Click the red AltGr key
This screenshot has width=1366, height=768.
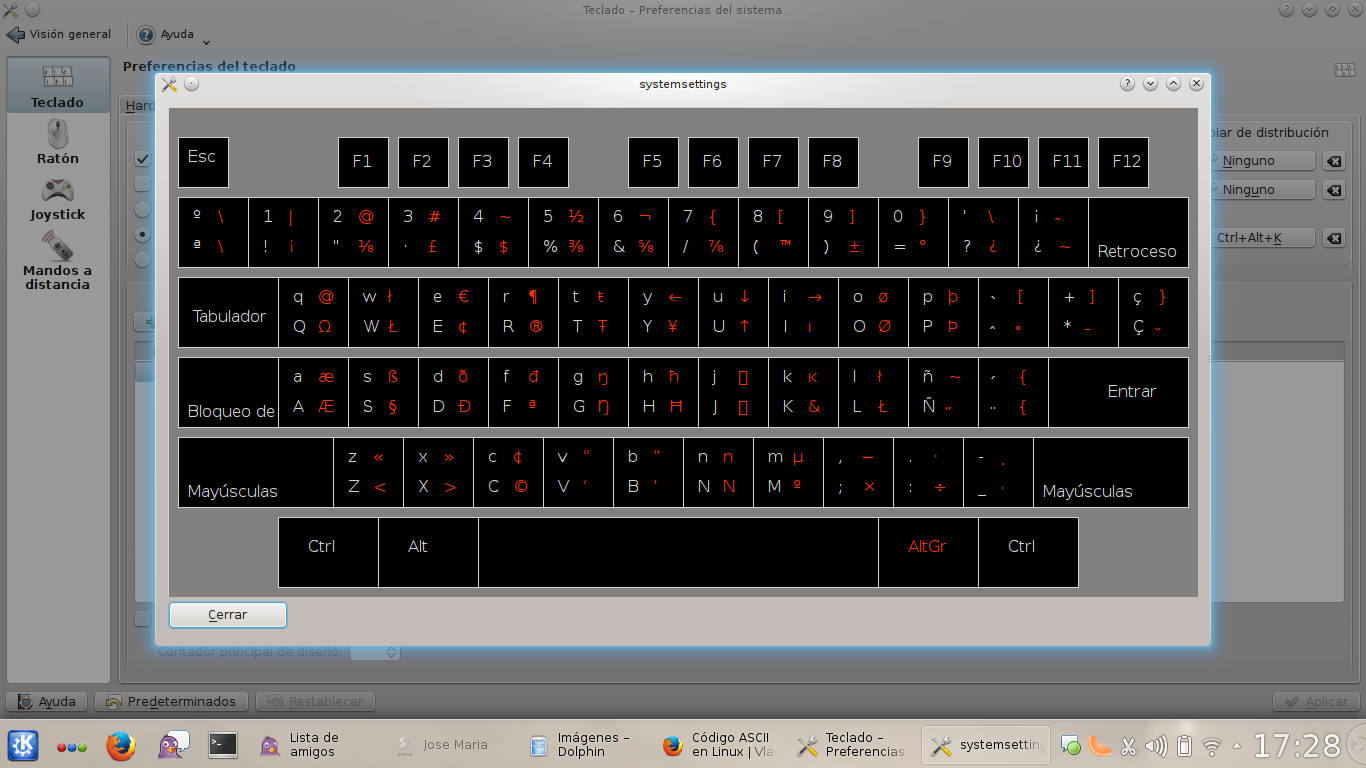click(x=928, y=552)
